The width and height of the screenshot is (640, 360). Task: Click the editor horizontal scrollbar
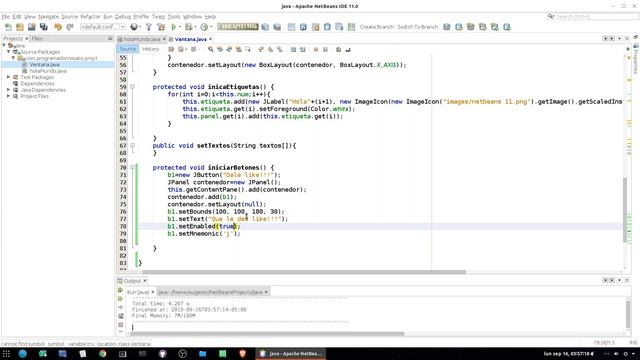tap(304, 272)
